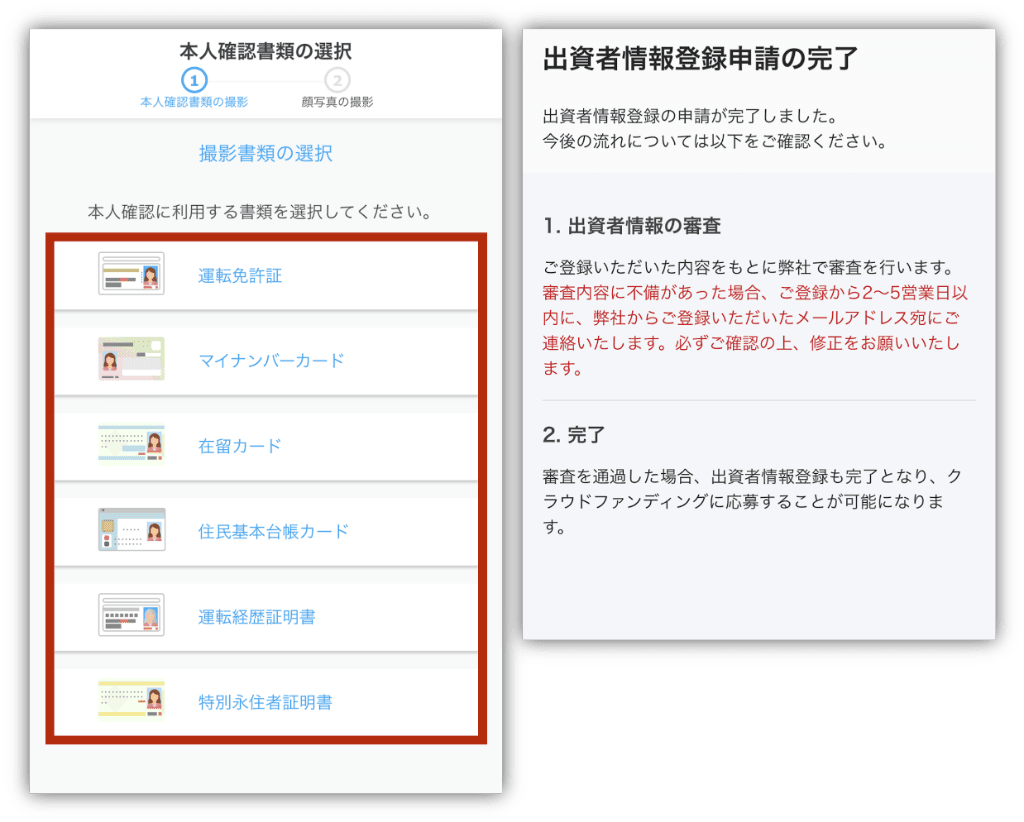Click the residence card (在留カード) icon
The width and height of the screenshot is (1024, 822).
tap(131, 445)
